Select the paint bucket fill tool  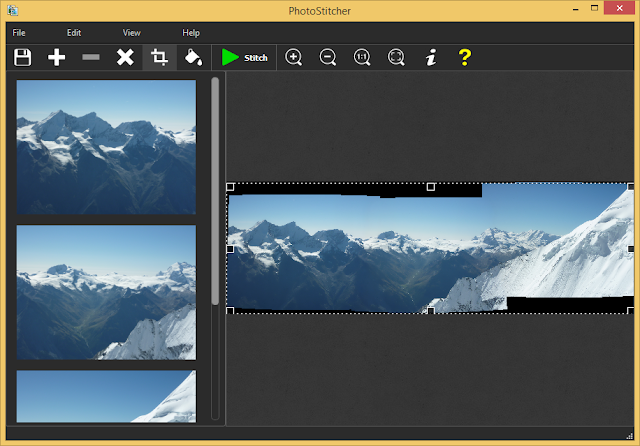(x=193, y=57)
